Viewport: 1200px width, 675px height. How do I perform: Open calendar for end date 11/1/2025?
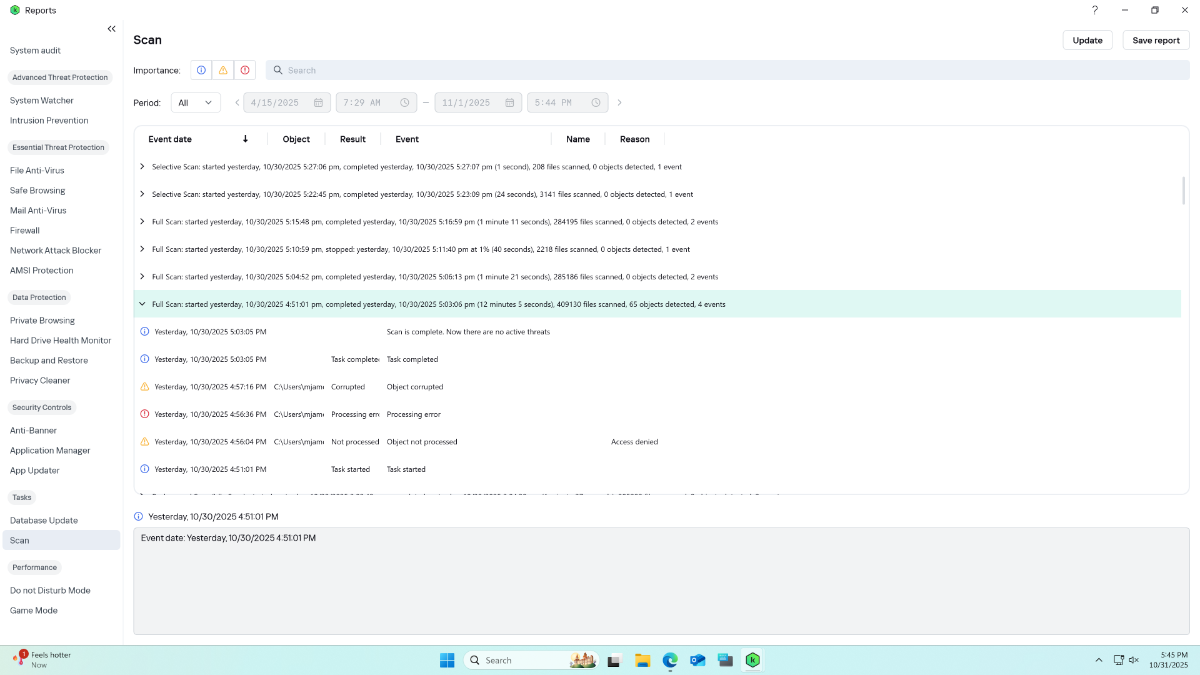coord(509,102)
